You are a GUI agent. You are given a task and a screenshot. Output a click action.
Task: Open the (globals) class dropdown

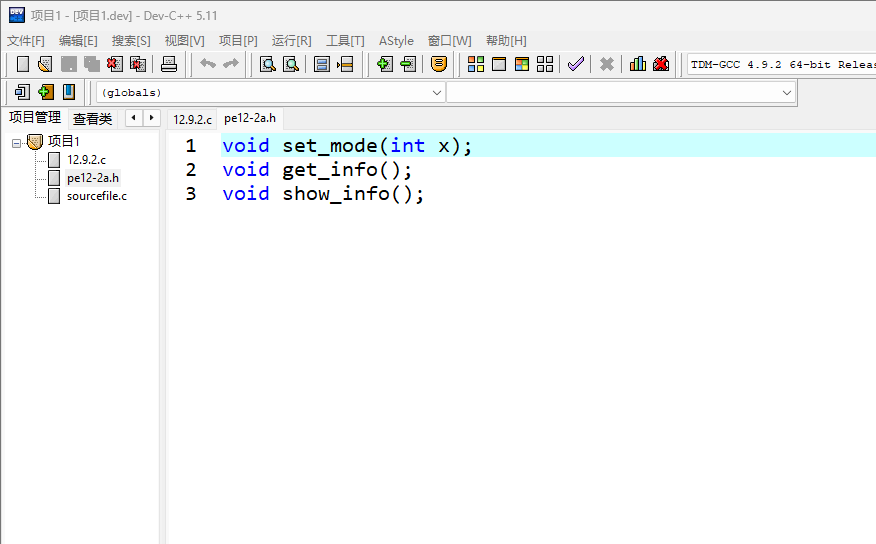[271, 93]
